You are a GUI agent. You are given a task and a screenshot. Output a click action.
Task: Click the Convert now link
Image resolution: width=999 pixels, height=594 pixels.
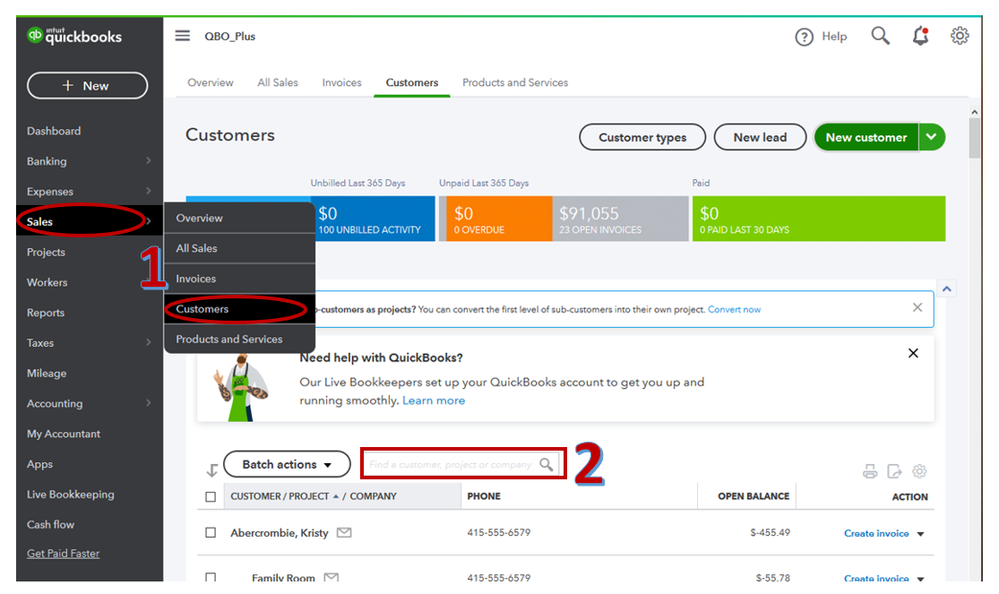point(734,309)
